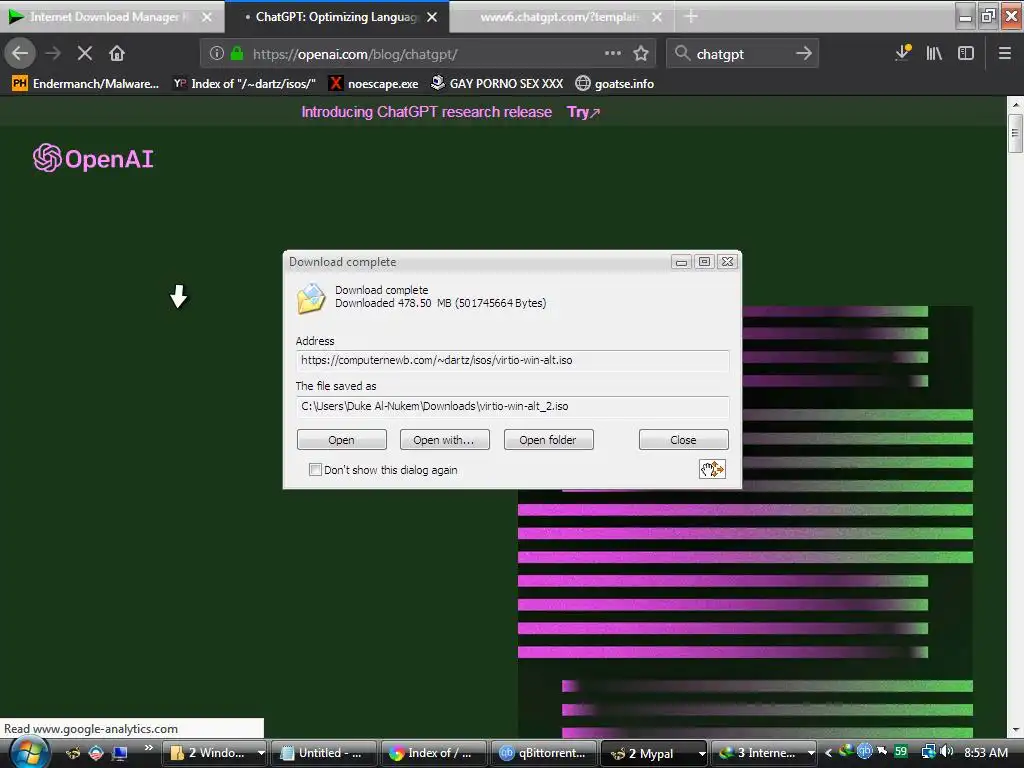Click the drag-and-drop hand icon in dialog
The width and height of the screenshot is (1024, 768).
(712, 469)
